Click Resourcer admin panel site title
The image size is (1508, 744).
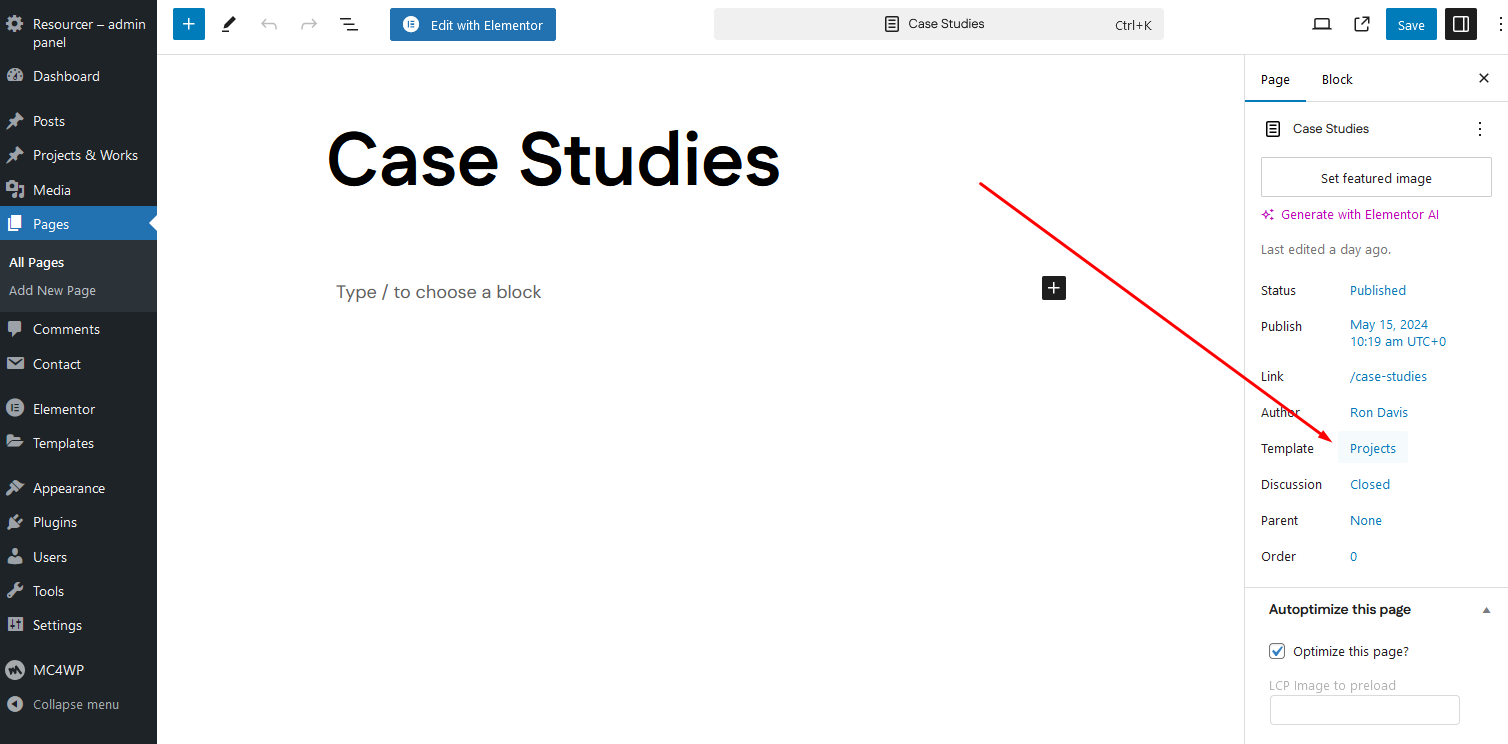(x=89, y=33)
